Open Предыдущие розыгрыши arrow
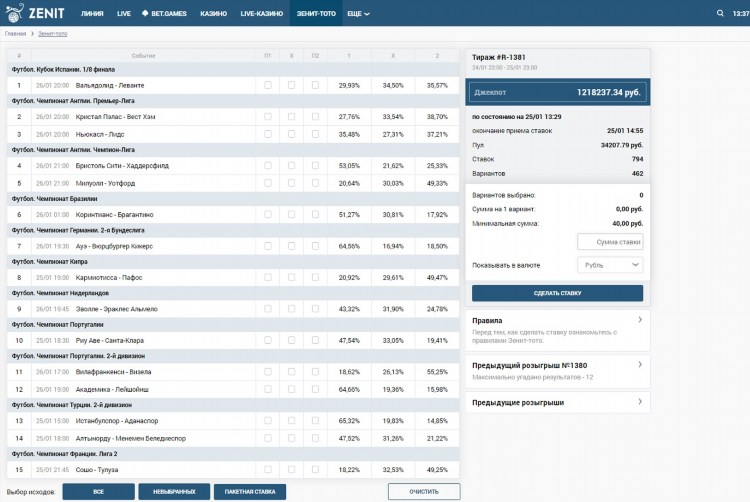 click(640, 402)
